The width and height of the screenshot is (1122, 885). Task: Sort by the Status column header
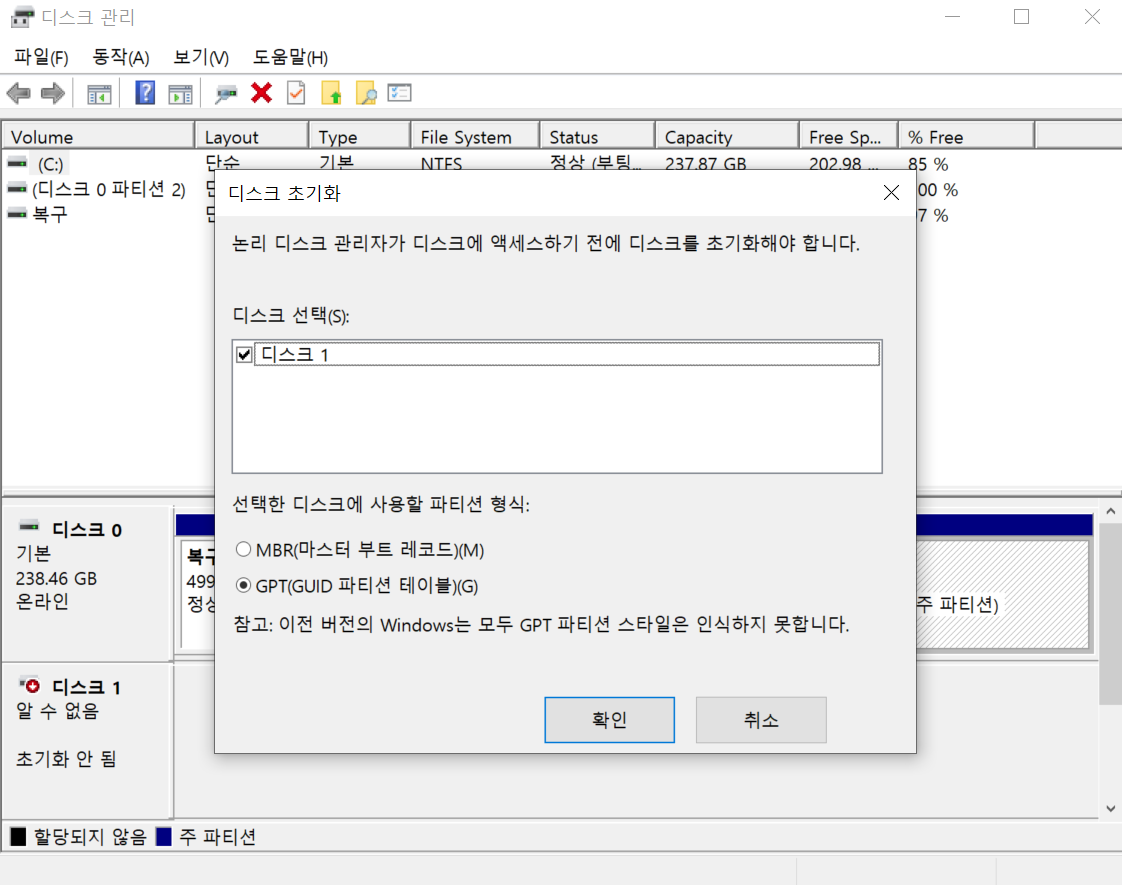pyautogui.click(x=597, y=137)
